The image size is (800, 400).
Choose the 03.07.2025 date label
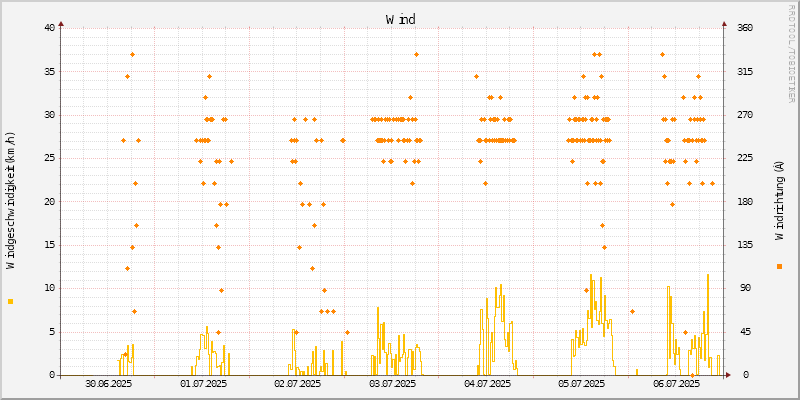(392, 384)
